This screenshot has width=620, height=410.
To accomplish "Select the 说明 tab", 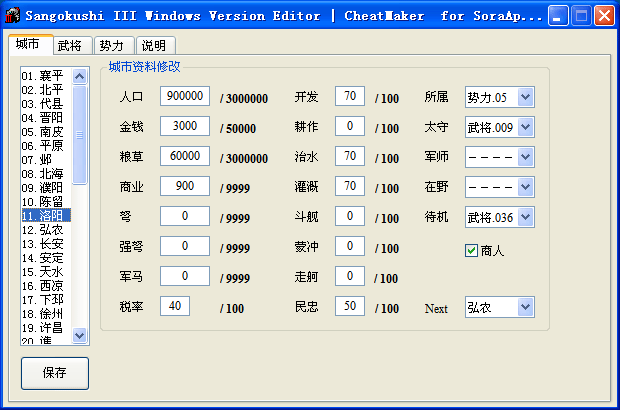I will 153,46.
